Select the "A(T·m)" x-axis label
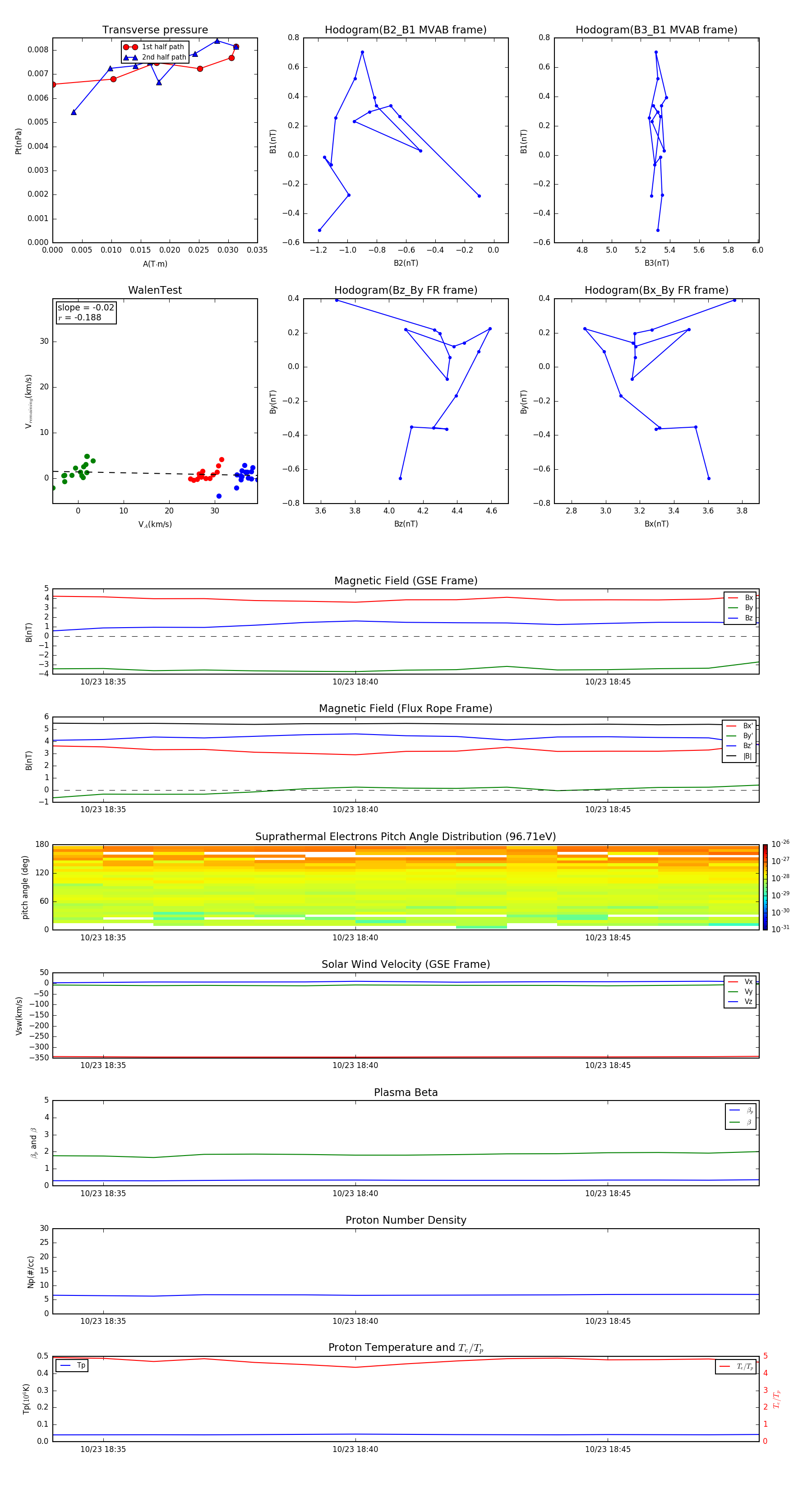This screenshot has width=812, height=1489. click(155, 264)
